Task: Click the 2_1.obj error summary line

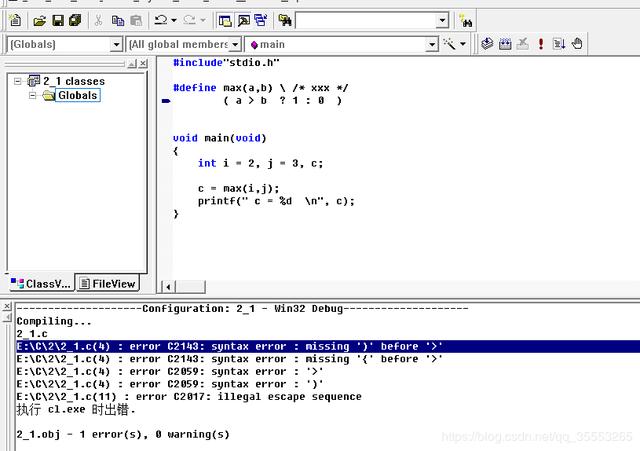Action: point(123,434)
